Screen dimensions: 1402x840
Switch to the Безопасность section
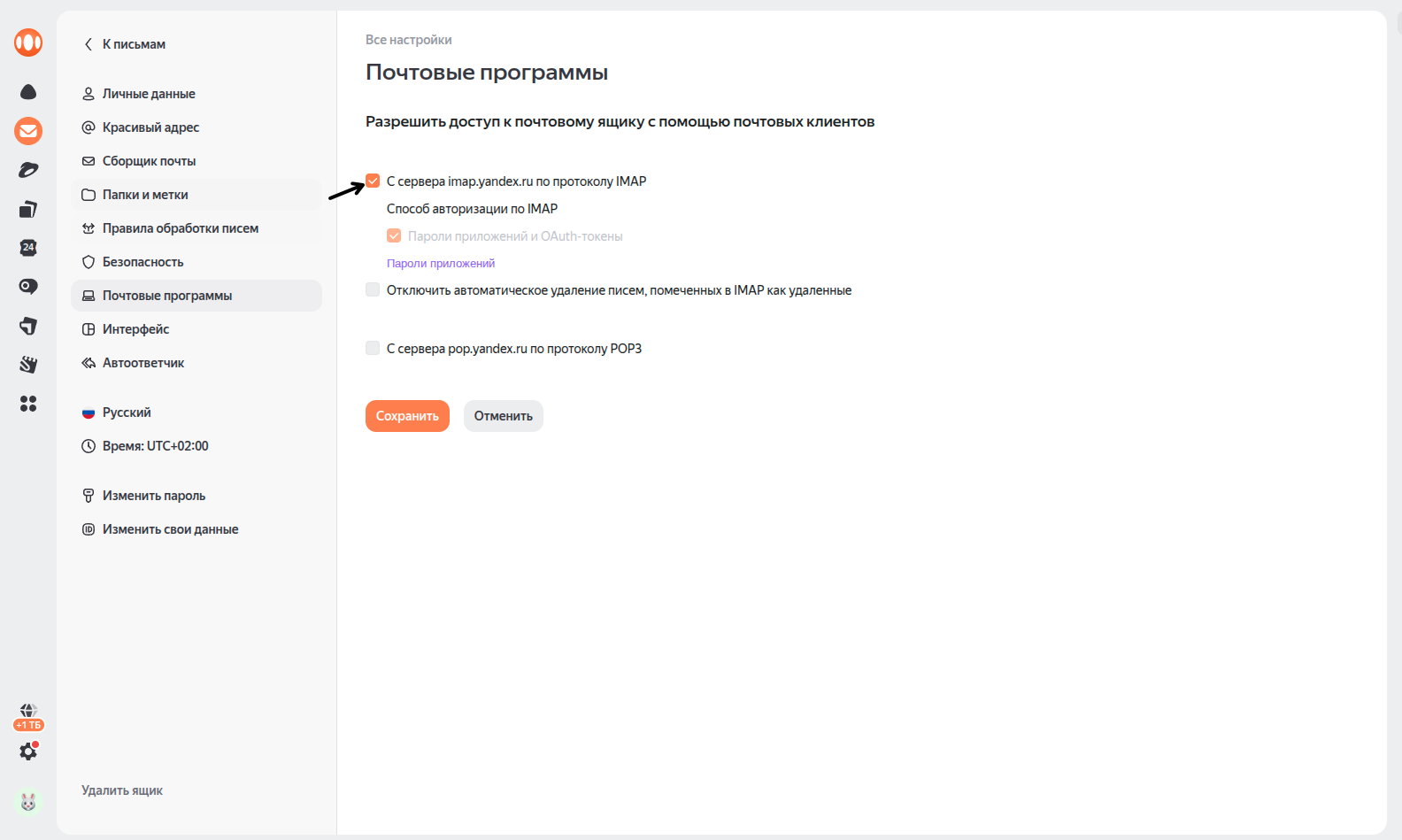coord(143,261)
